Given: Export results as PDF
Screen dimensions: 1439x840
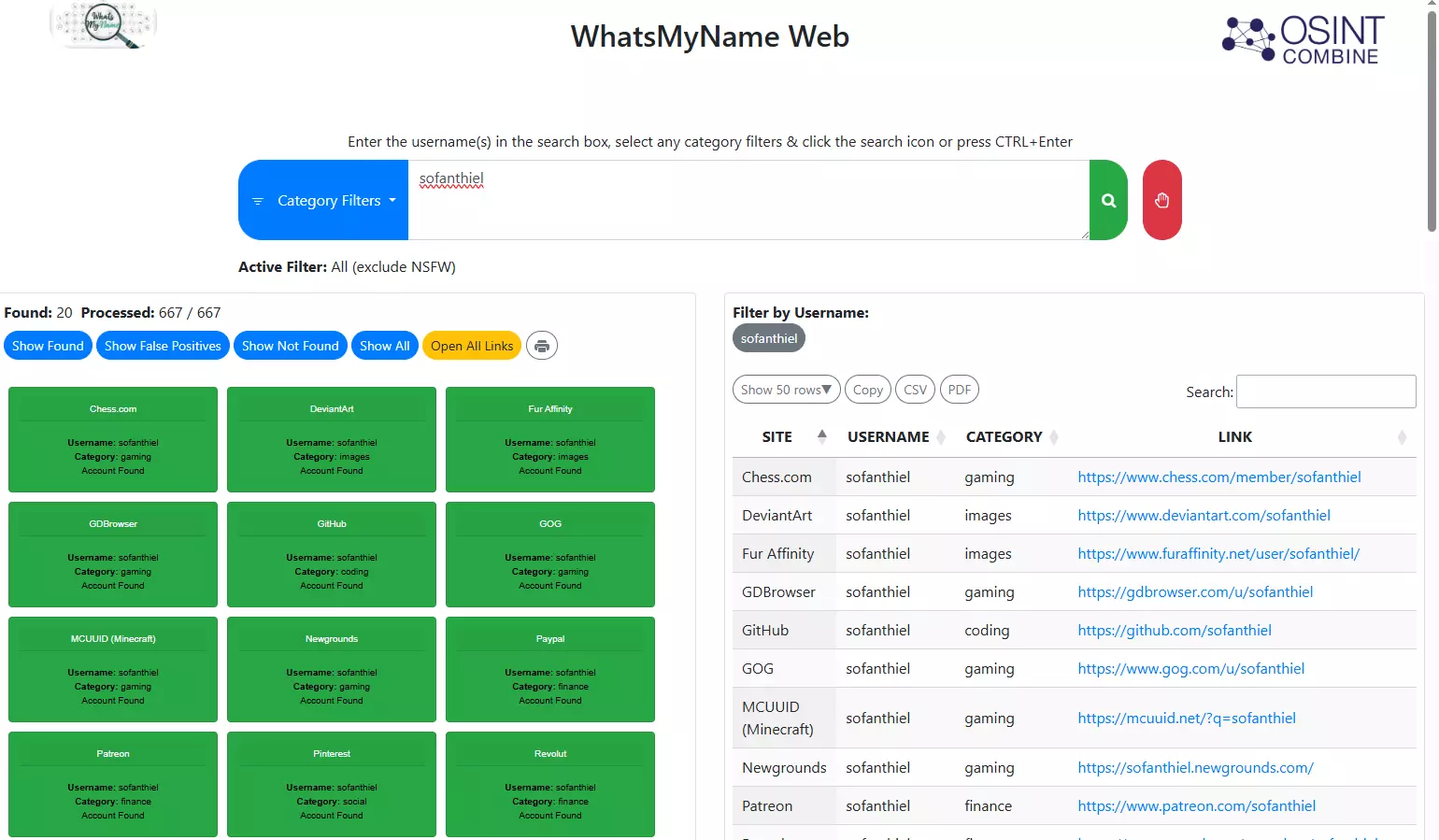Looking at the screenshot, I should 960,390.
